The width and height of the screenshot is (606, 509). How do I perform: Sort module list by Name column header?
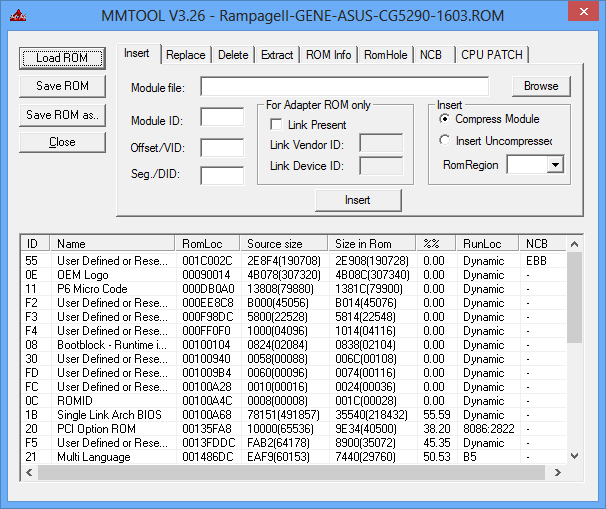112,244
